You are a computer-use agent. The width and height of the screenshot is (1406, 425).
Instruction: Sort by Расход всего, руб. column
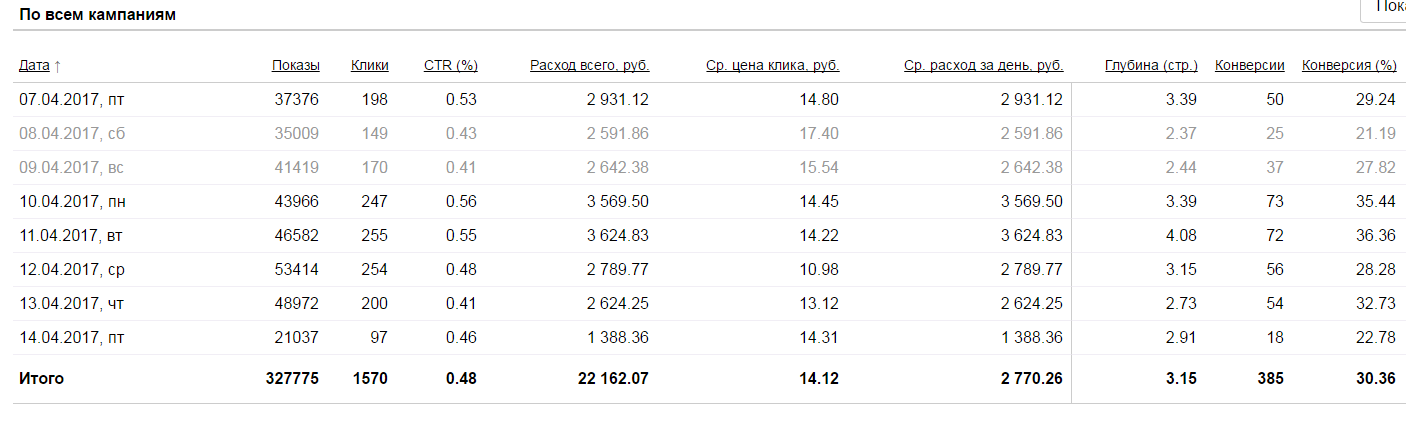[589, 66]
